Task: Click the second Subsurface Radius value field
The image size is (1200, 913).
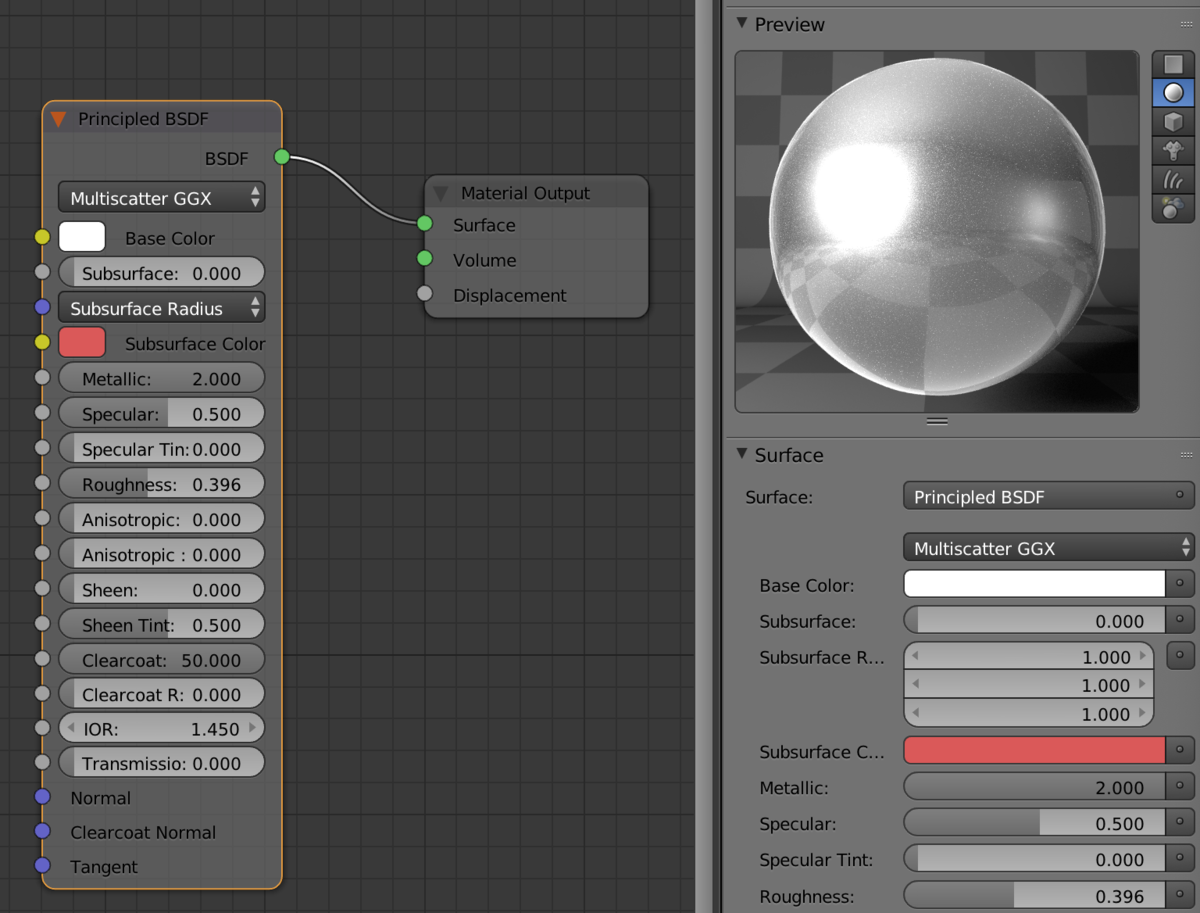Action: (1028, 685)
